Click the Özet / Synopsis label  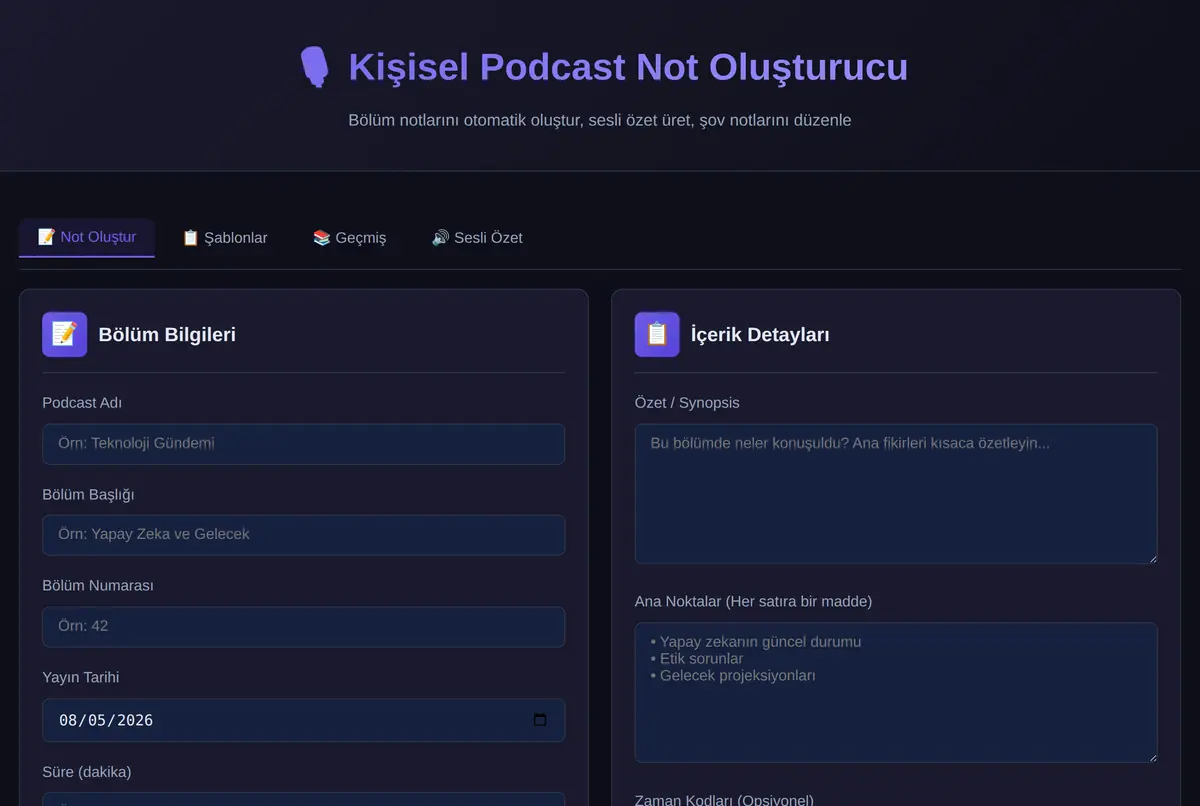(687, 402)
